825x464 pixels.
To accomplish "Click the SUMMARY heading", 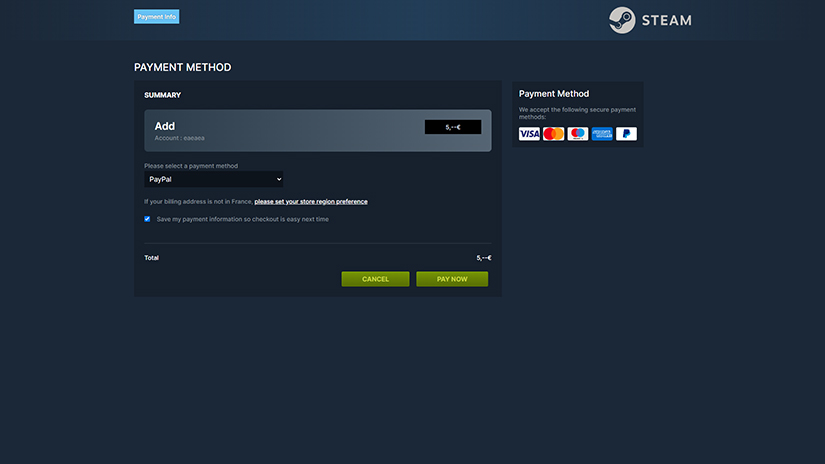I will 163,95.
